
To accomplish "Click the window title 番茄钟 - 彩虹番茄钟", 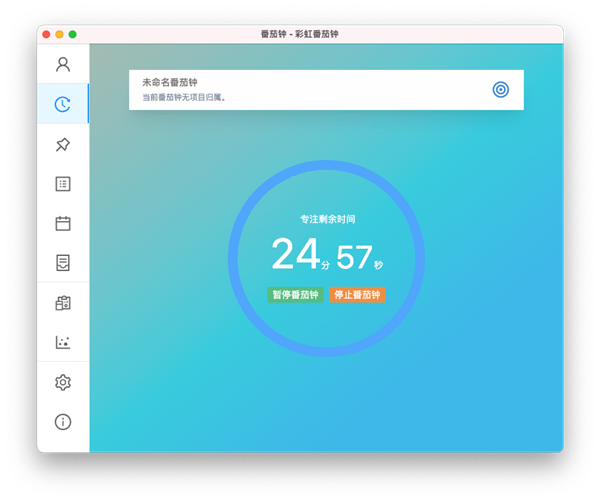I will [299, 34].
